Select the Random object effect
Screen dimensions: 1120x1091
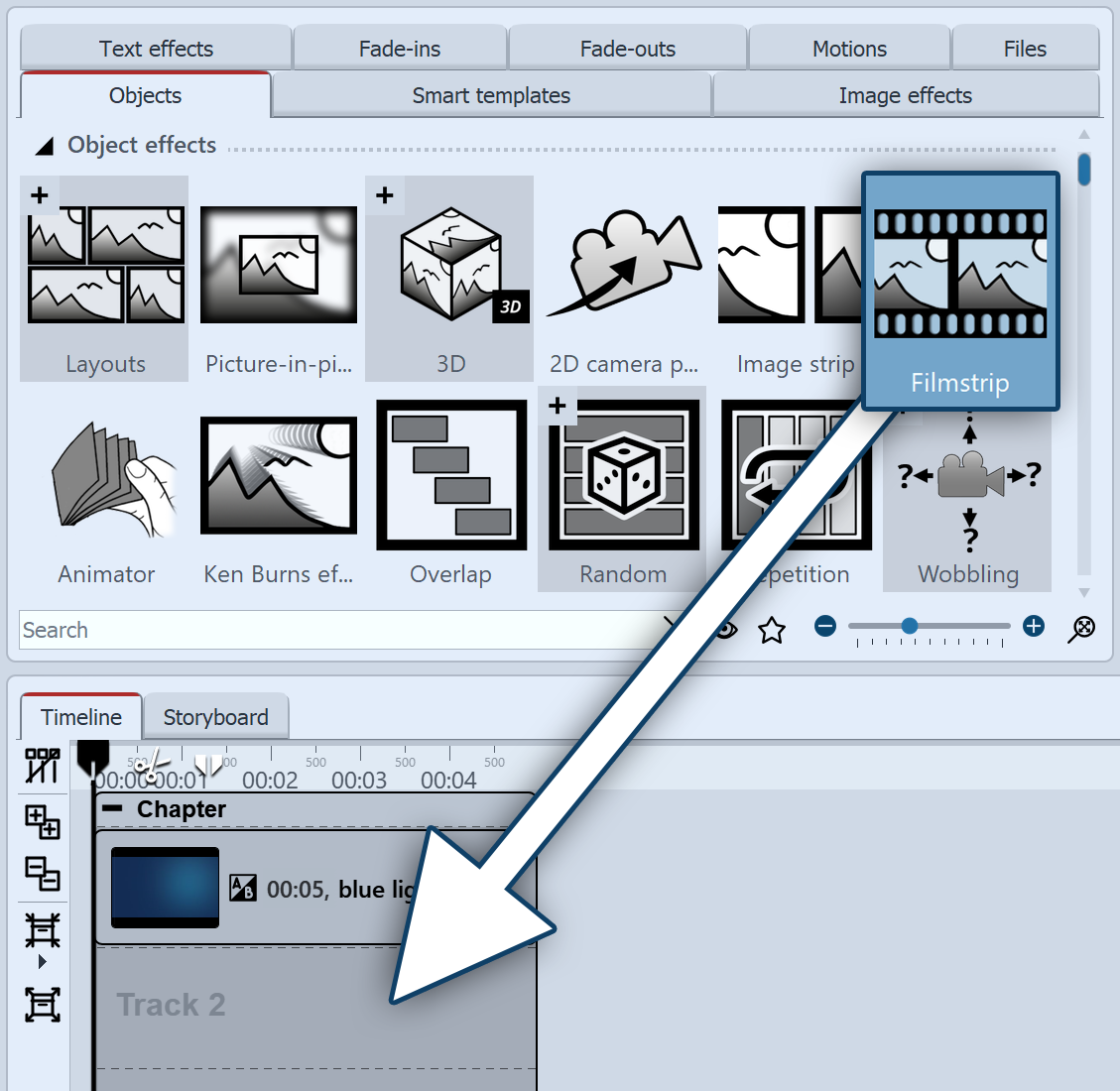(x=622, y=474)
